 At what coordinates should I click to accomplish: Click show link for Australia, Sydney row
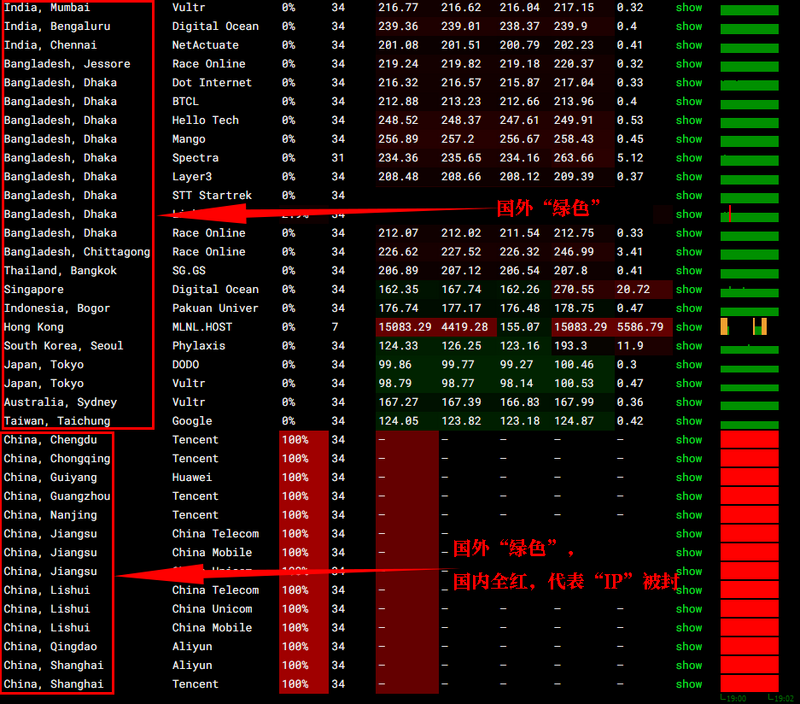click(688, 402)
